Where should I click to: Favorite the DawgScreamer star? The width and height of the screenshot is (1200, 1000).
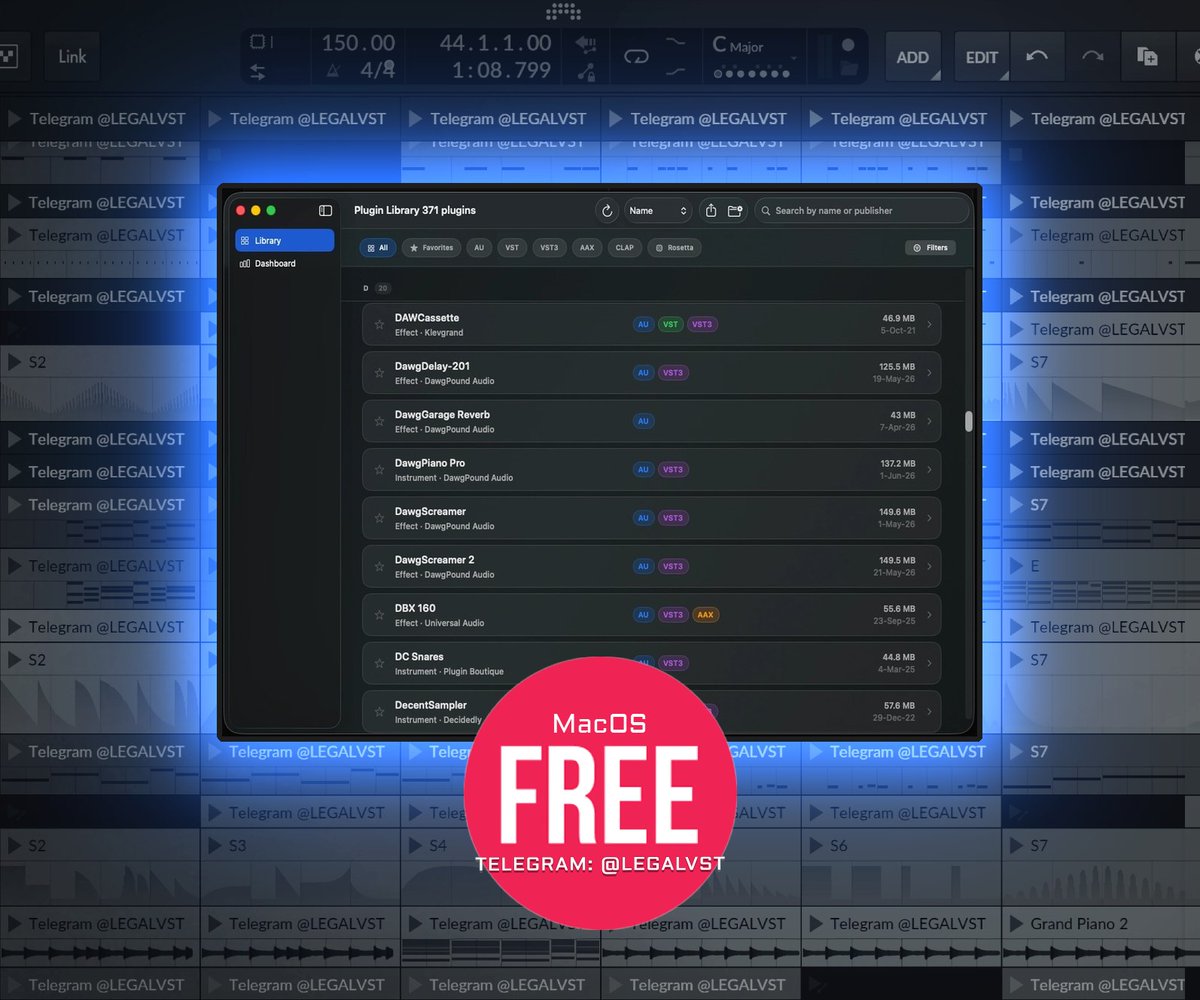coord(379,518)
